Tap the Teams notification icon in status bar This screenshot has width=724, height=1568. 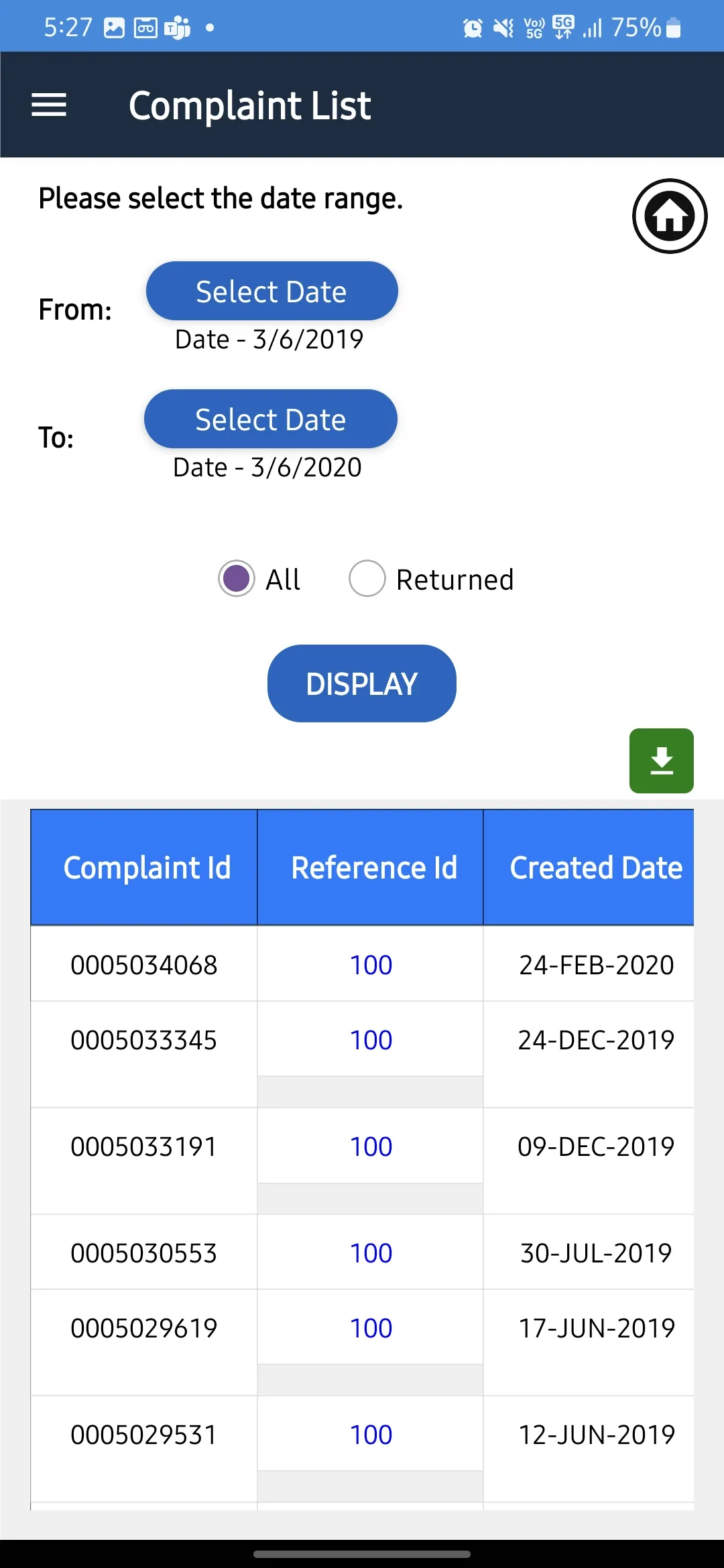coord(178,28)
